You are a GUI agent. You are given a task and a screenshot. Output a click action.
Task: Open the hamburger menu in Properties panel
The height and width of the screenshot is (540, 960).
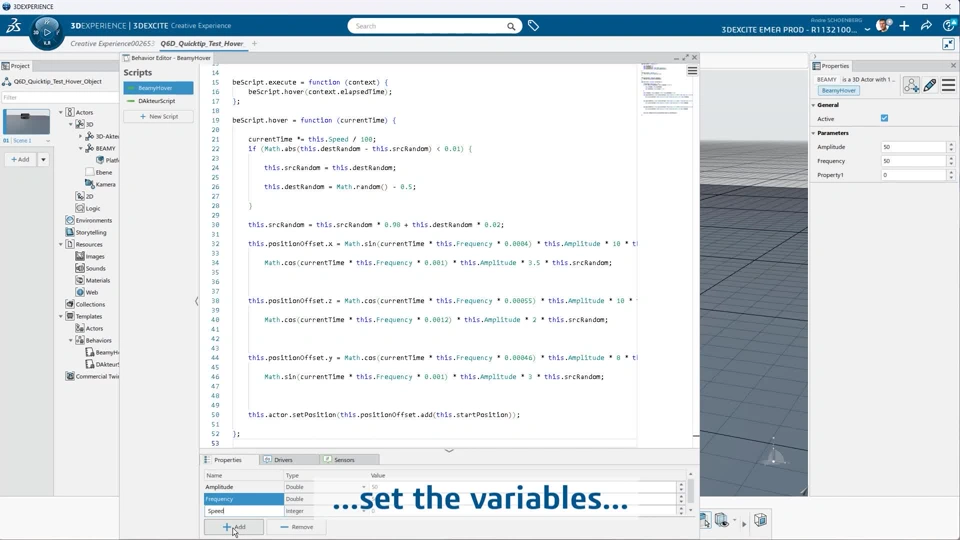click(x=948, y=86)
